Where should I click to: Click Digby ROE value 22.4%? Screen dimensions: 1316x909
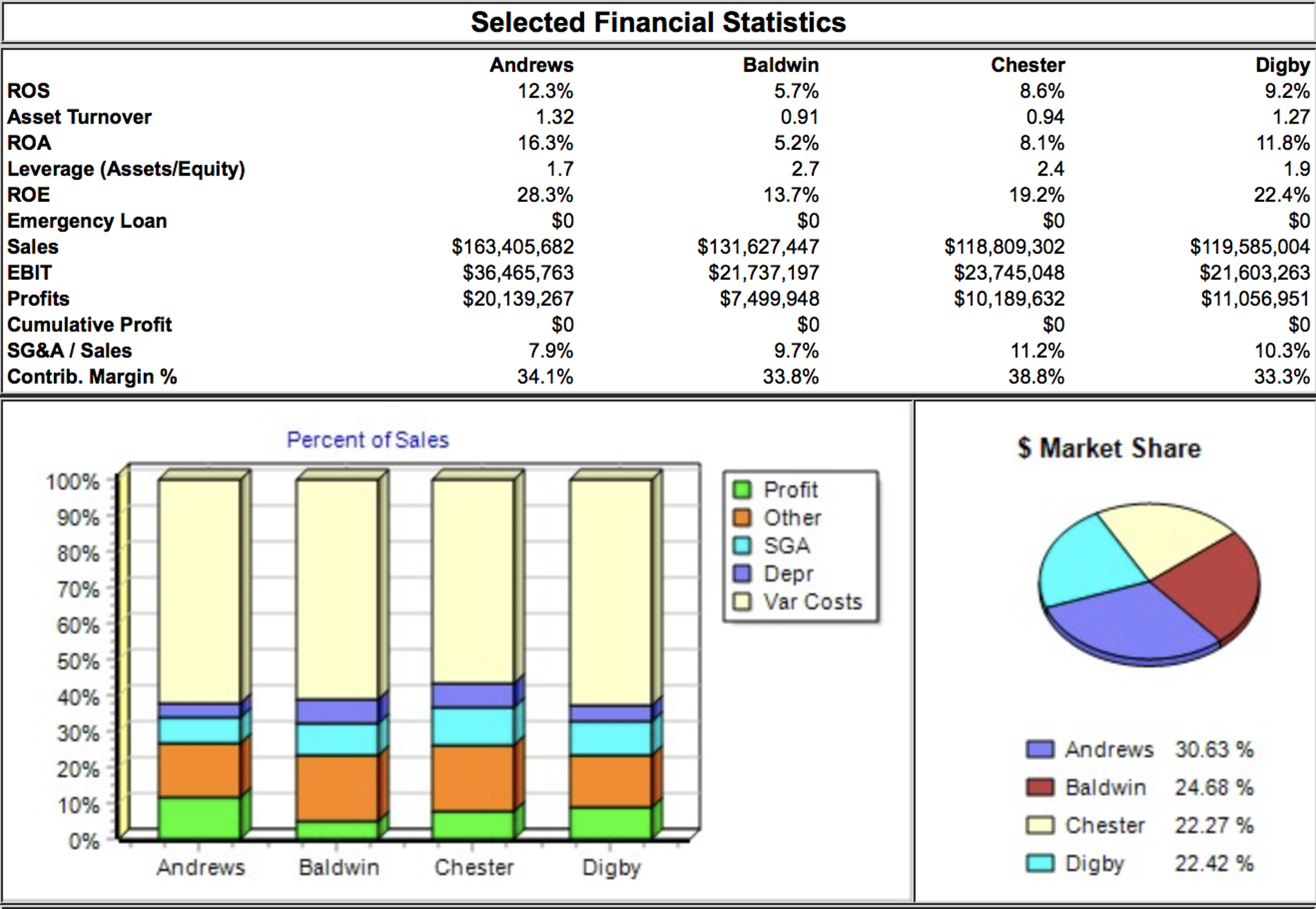click(1282, 195)
